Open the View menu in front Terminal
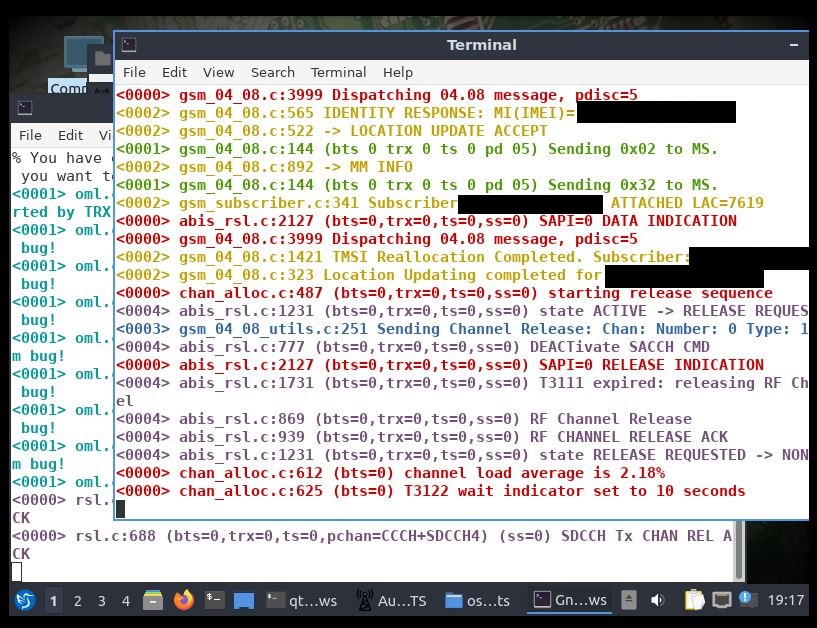 [x=218, y=72]
